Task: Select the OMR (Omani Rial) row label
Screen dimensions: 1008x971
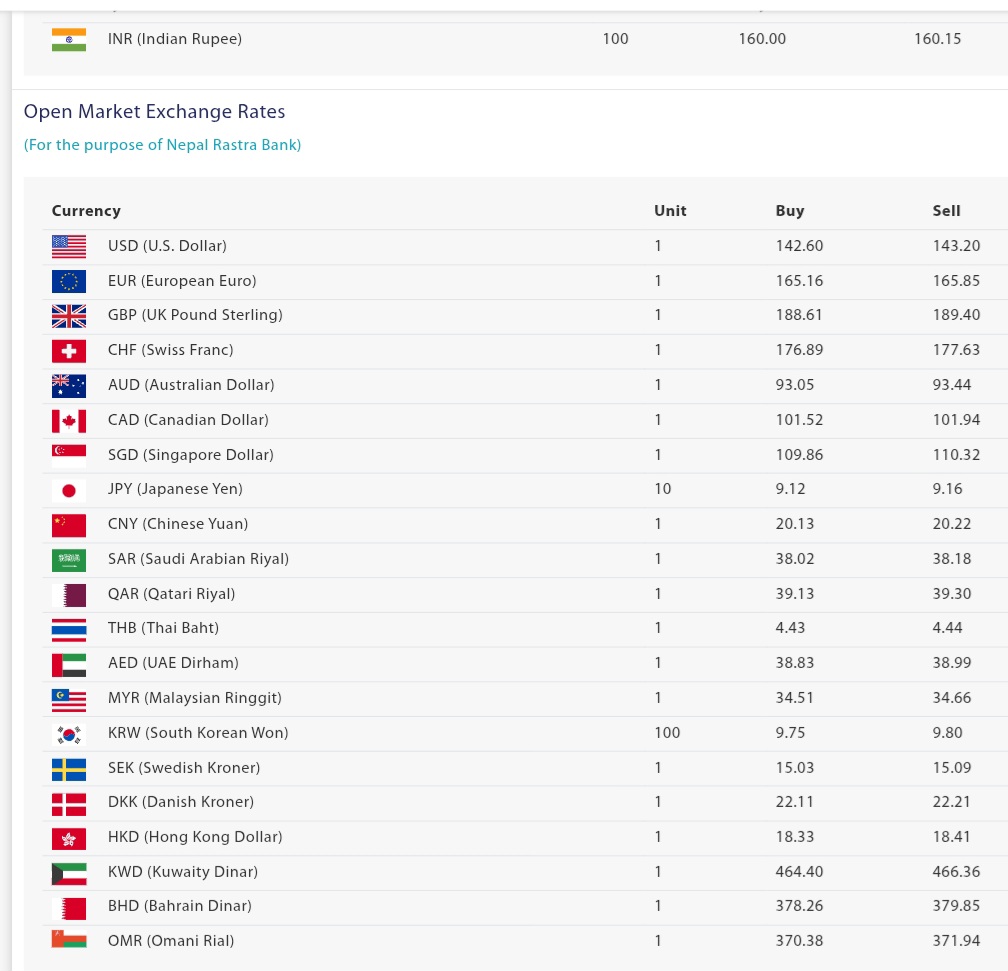Action: point(171,941)
